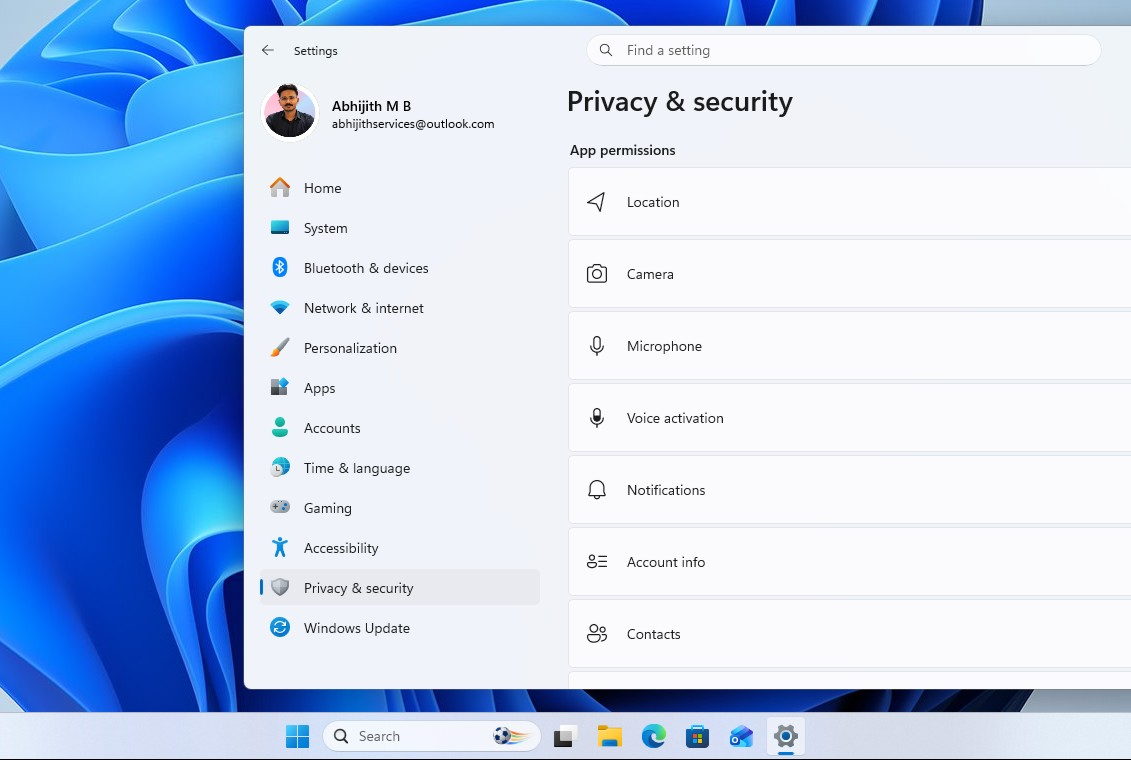Open Contacts permission label
The width and height of the screenshot is (1131, 760).
point(653,635)
